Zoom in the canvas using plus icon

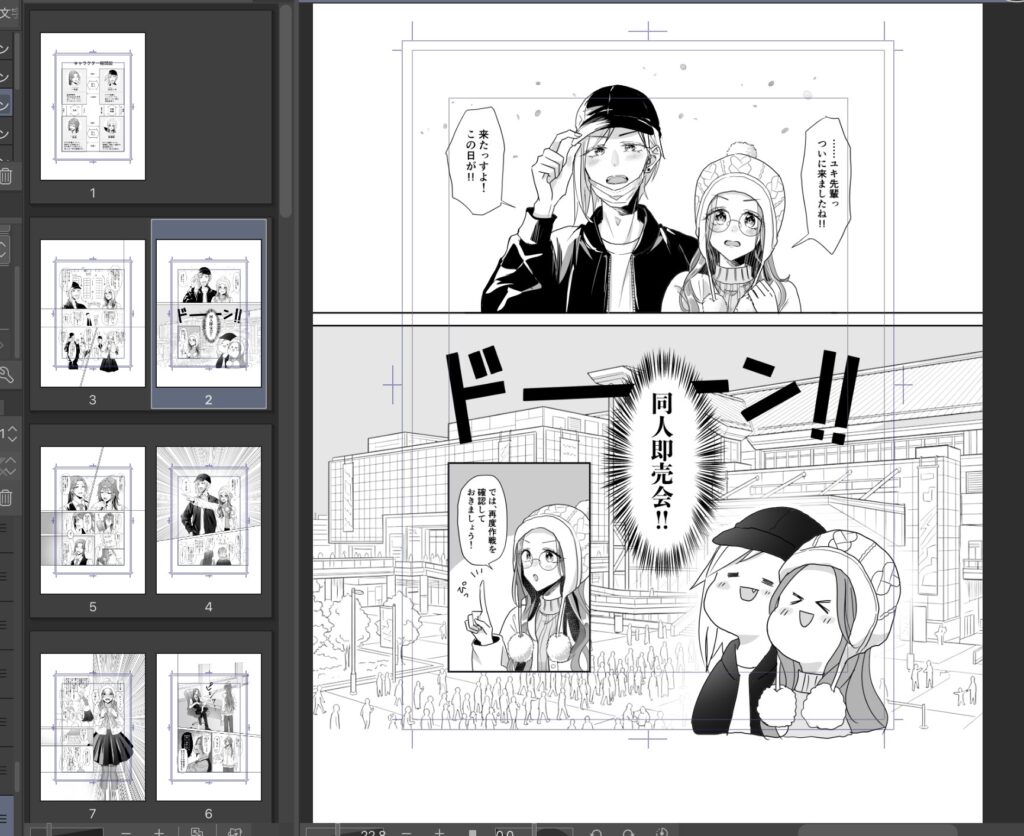point(438,831)
